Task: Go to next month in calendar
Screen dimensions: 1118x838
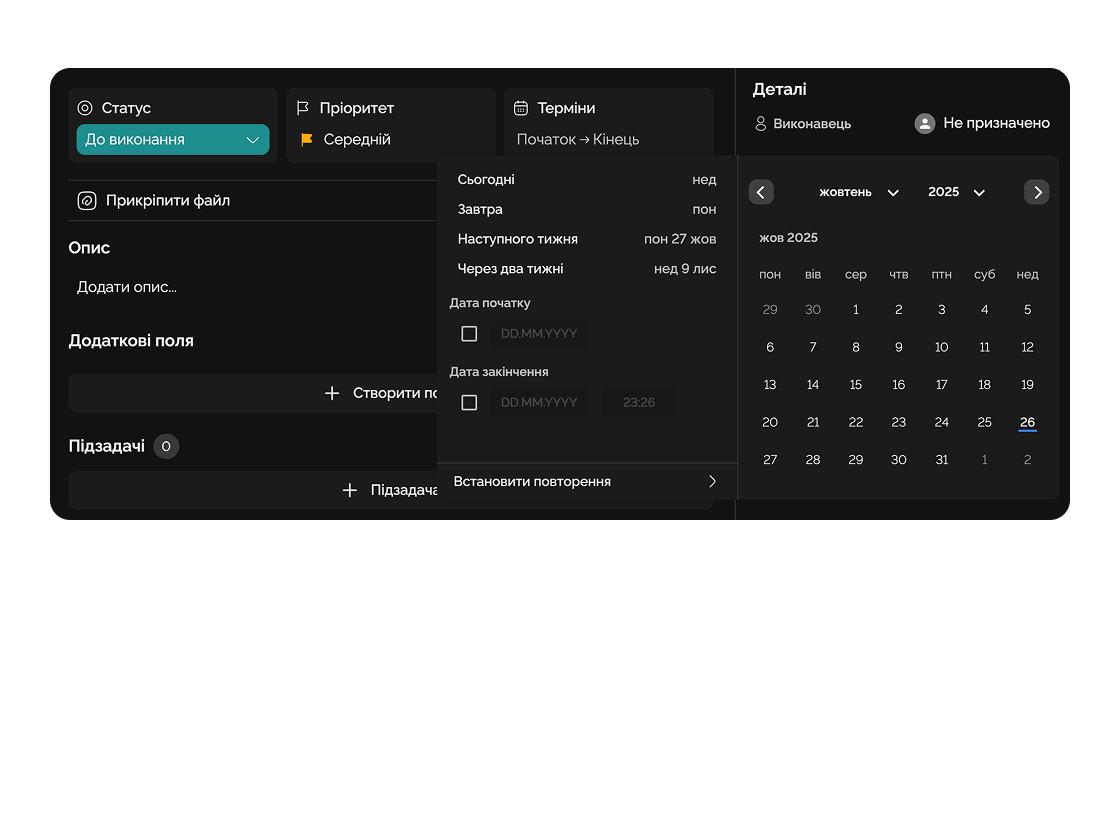Action: point(1037,192)
